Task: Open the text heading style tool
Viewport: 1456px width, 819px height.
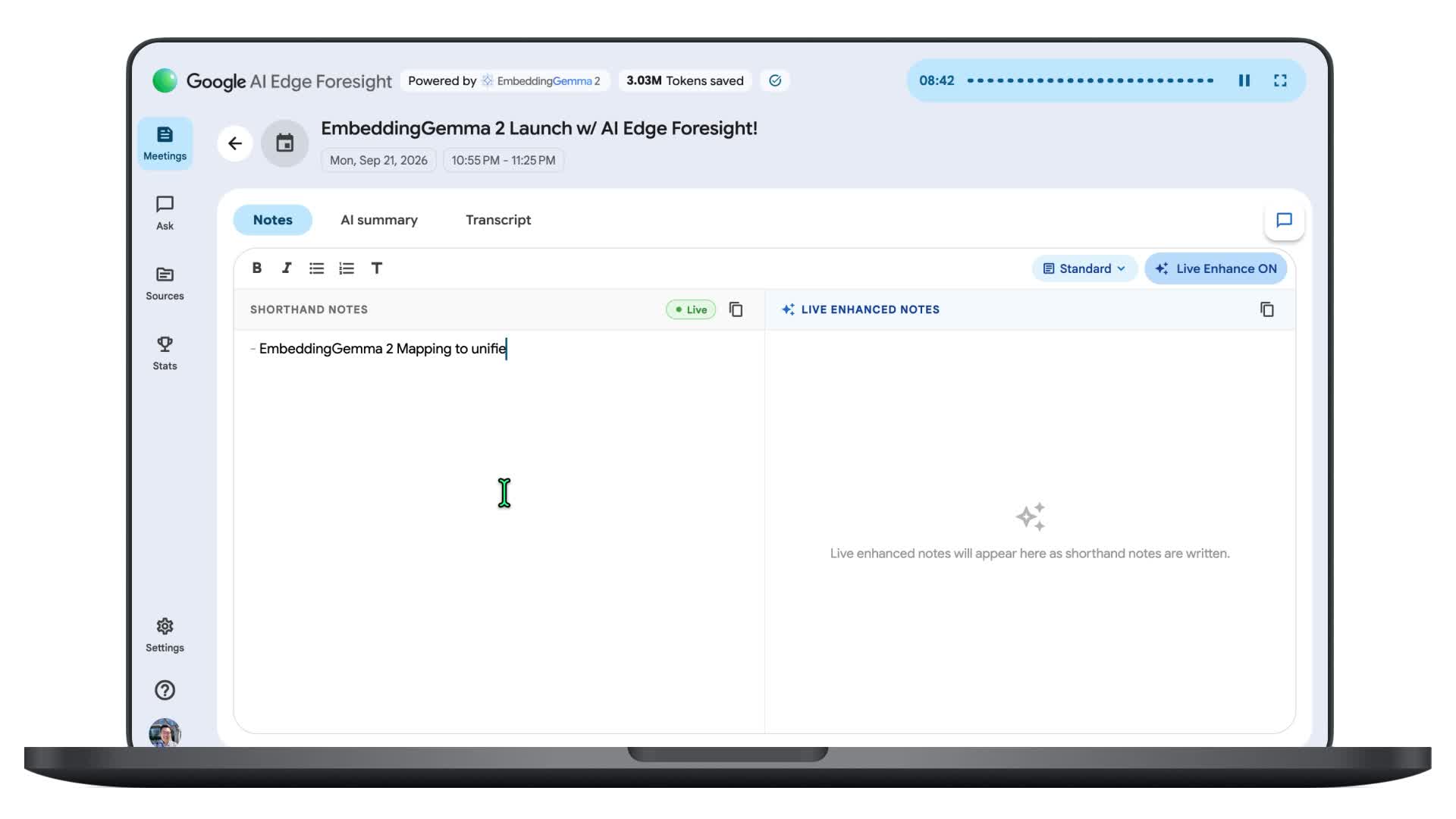Action: click(377, 268)
